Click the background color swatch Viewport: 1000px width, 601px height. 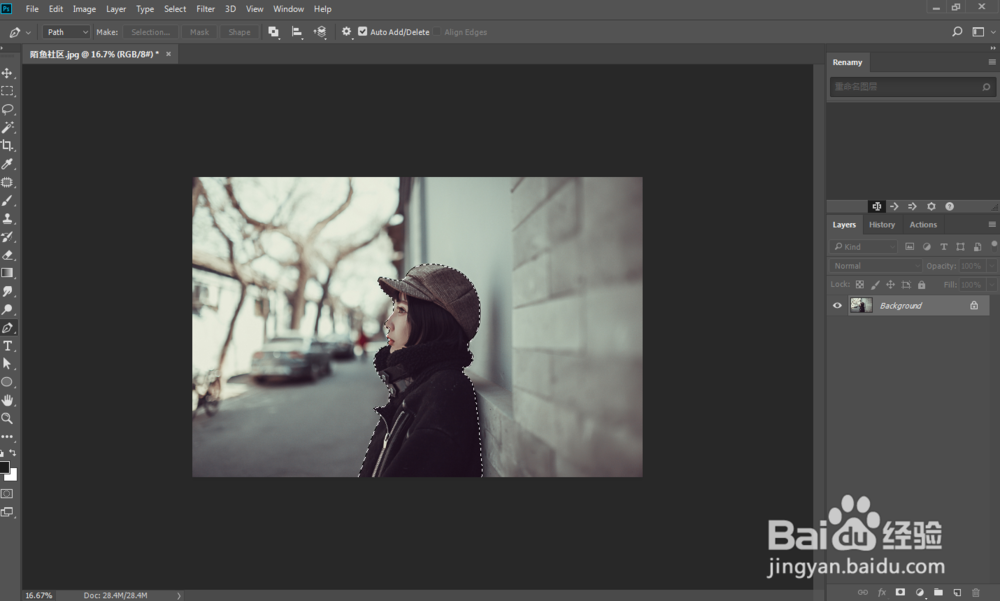12,475
